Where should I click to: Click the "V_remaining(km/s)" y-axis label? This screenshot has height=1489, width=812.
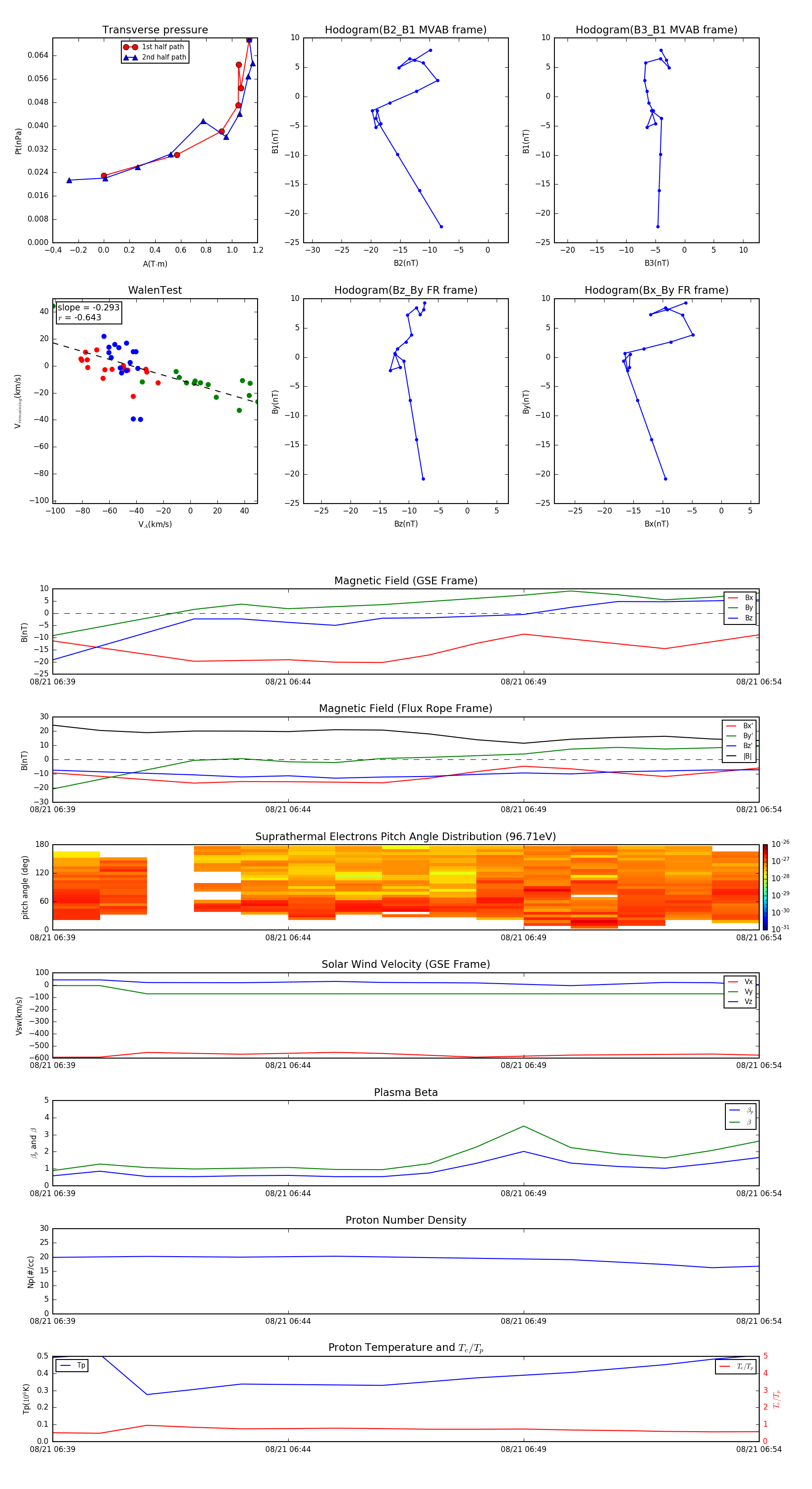[x=18, y=401]
